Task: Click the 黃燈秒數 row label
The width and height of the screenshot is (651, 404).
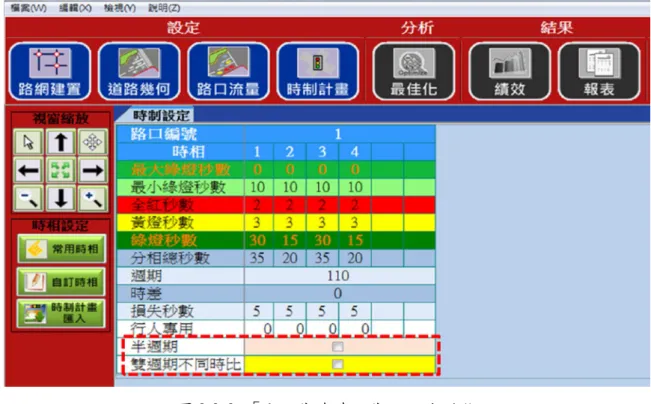Action: pyautogui.click(x=162, y=223)
